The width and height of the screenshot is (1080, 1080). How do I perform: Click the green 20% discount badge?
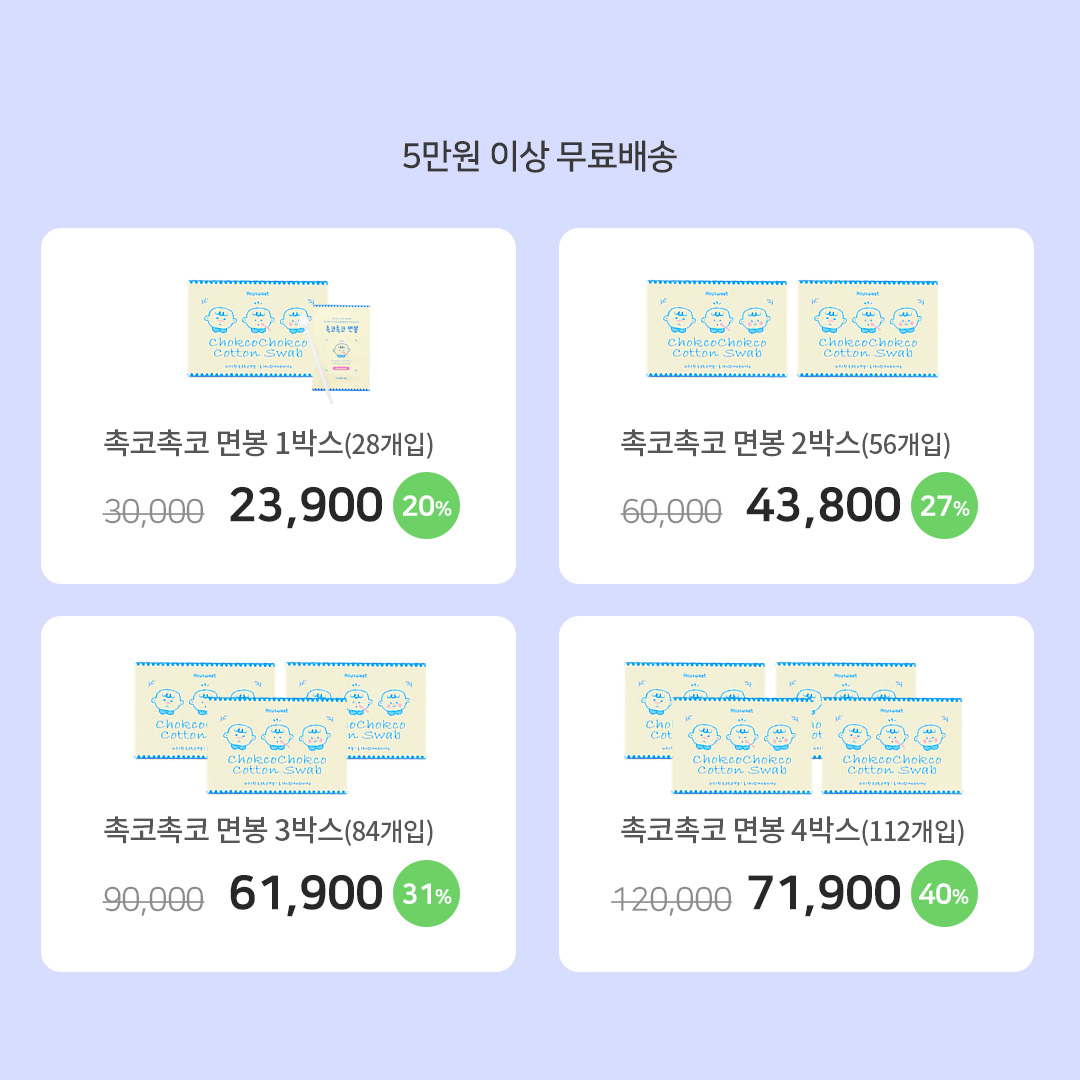427,507
